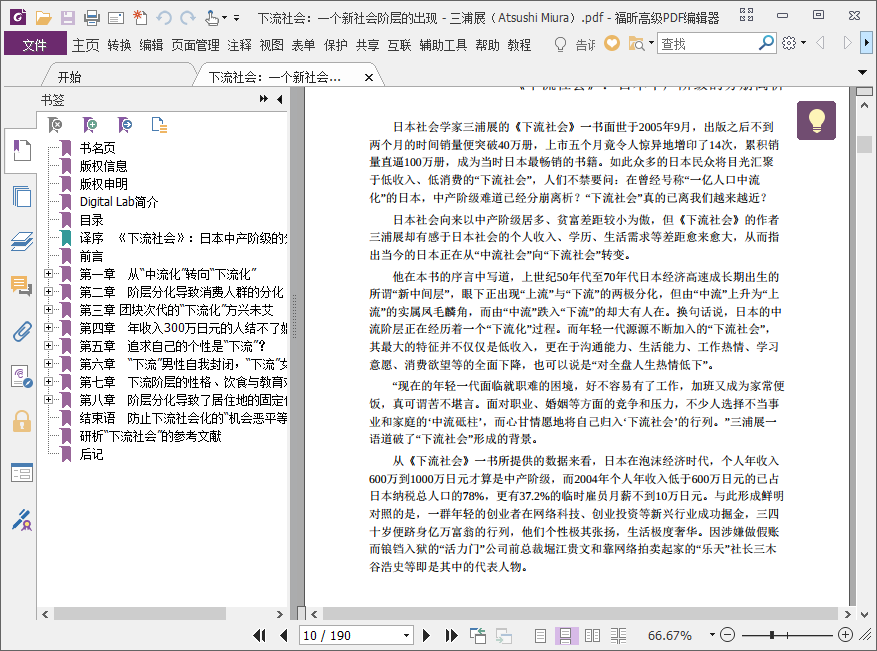This screenshot has width=877, height=651.
Task: Undo the last action
Action: 164,18
